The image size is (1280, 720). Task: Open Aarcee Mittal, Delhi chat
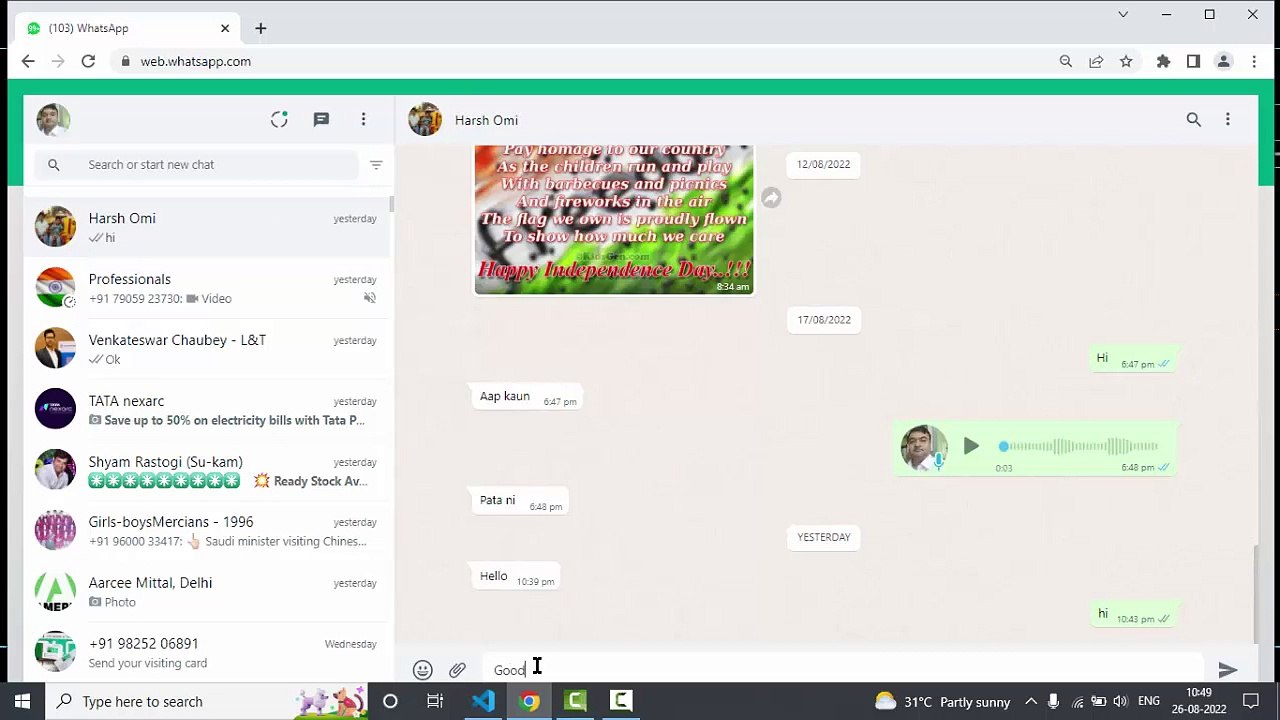(x=207, y=592)
